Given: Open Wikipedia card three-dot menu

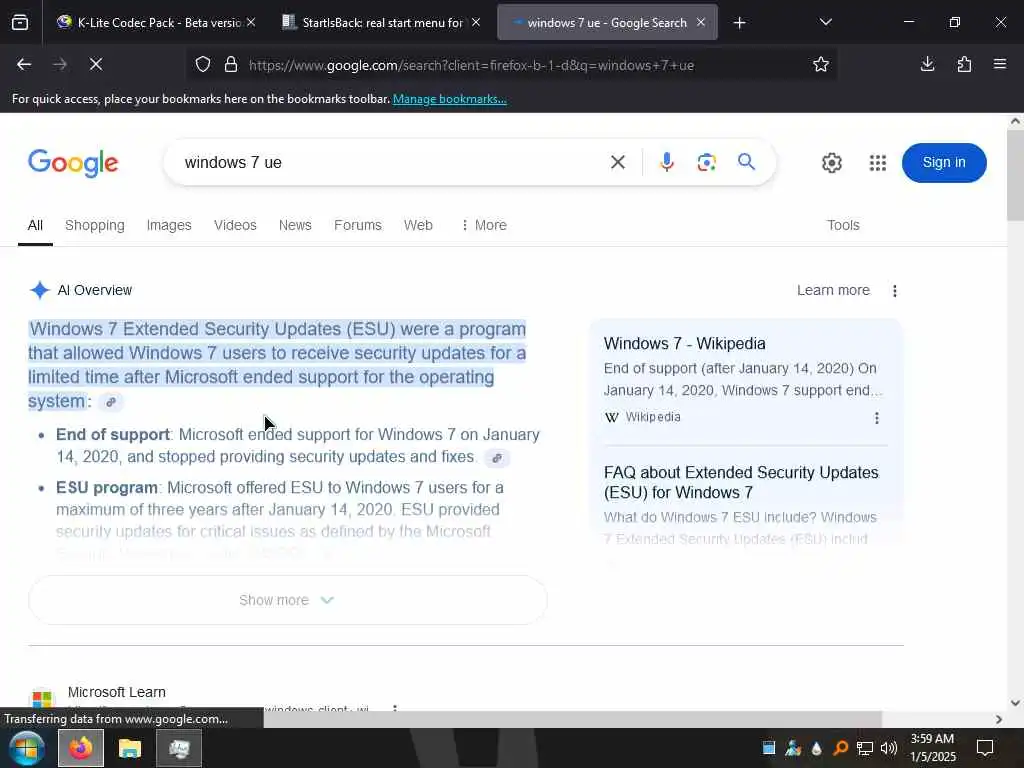Looking at the screenshot, I should click(x=876, y=418).
